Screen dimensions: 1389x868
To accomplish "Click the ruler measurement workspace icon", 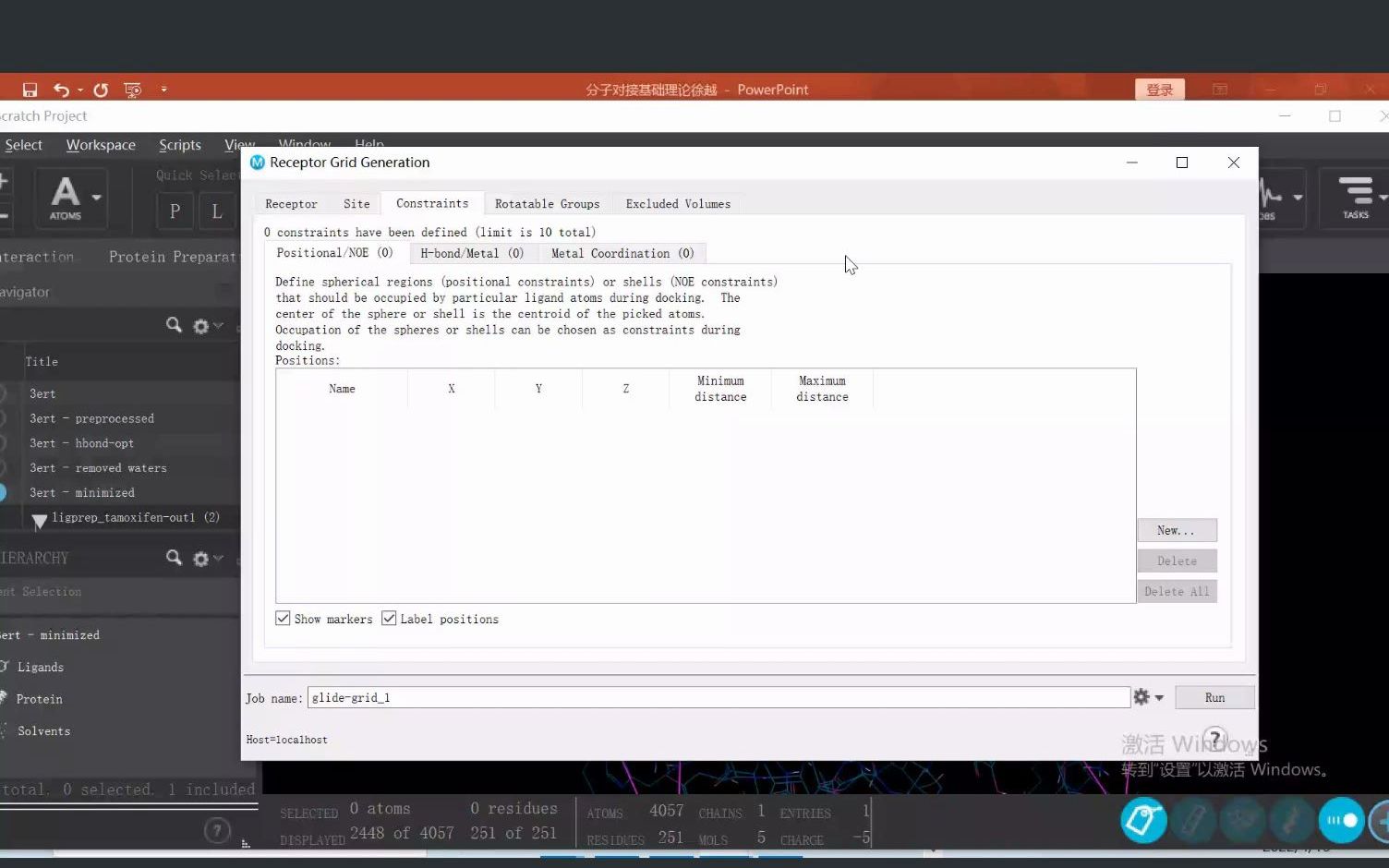I will point(1193,820).
